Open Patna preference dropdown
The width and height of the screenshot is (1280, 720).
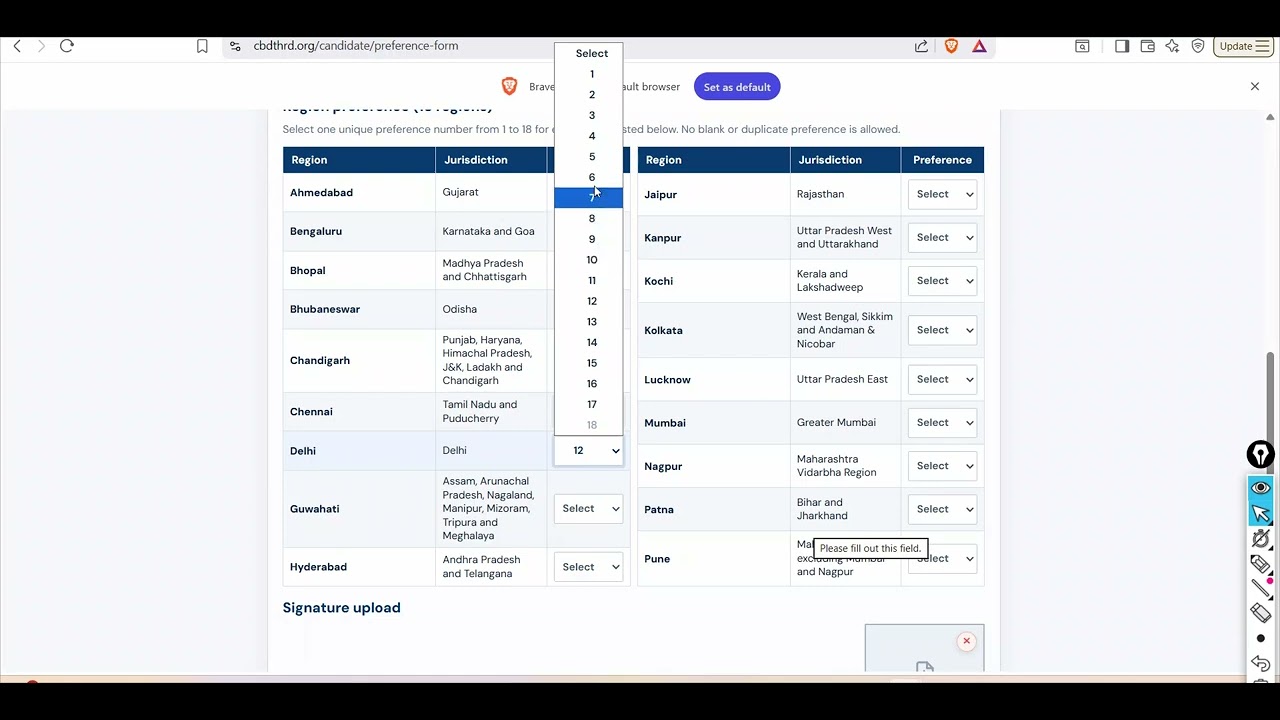pos(943,509)
